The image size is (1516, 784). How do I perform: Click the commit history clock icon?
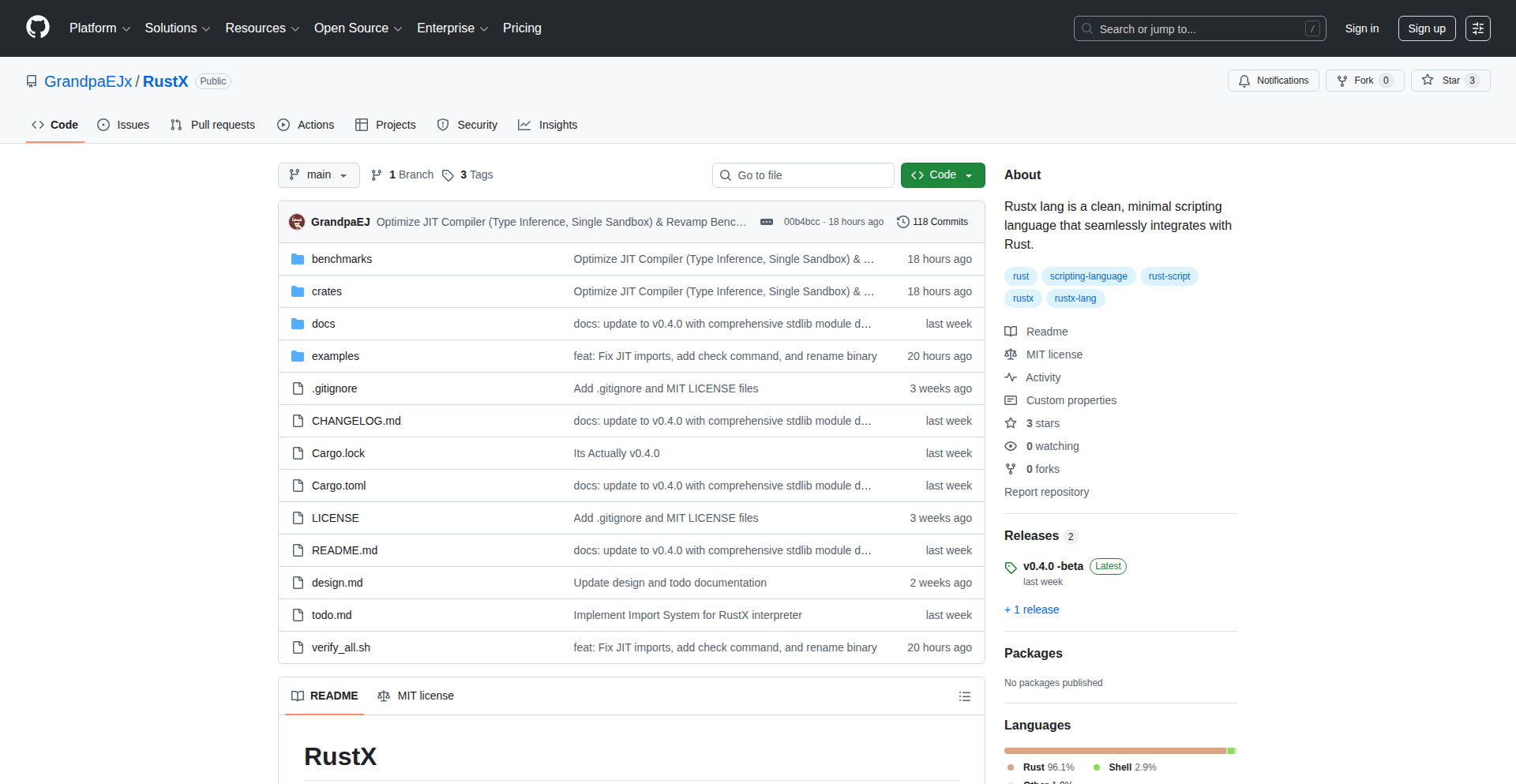pos(903,222)
